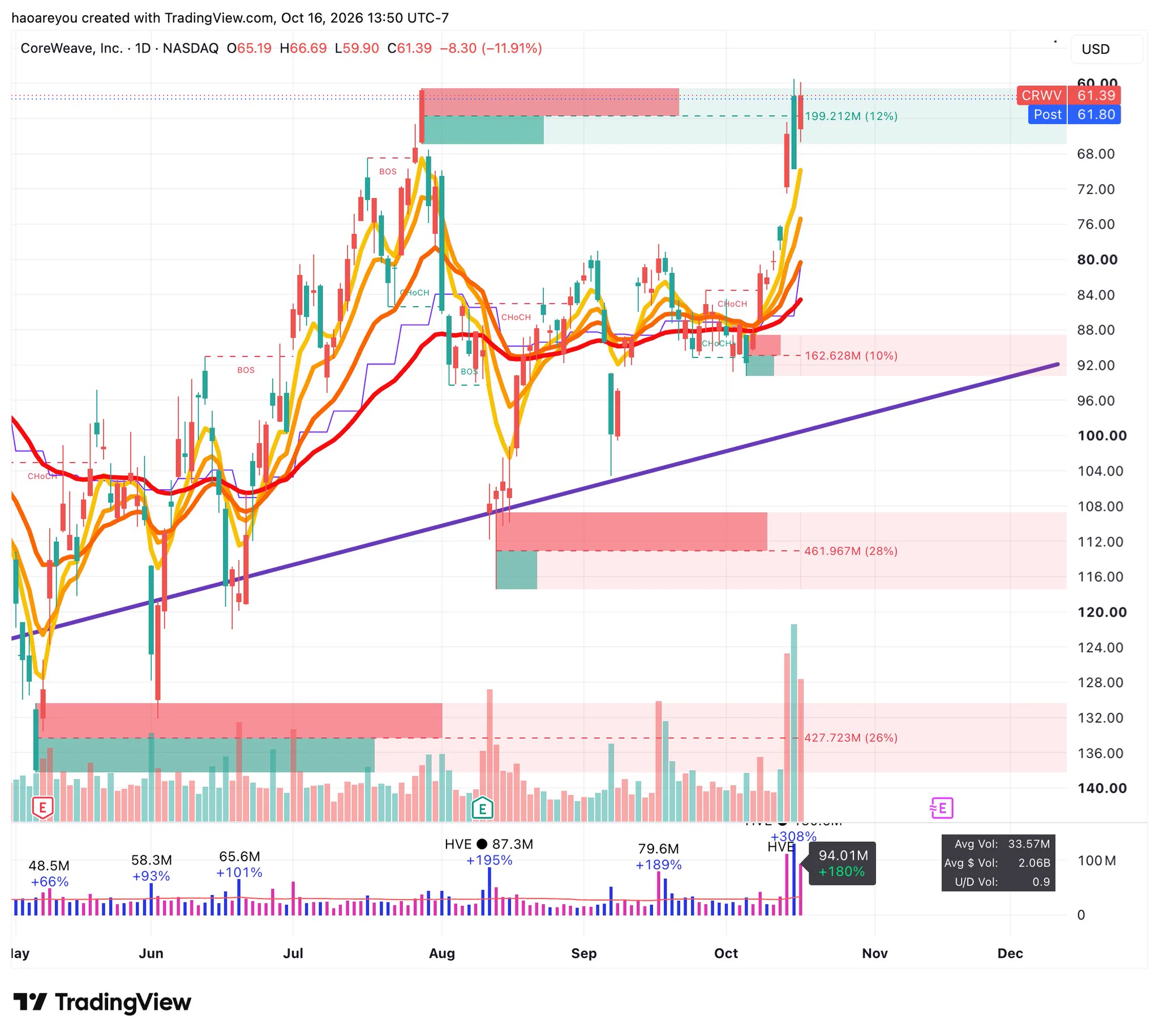This screenshot has width=1159, height=1036.
Task: Click the 1D timeframe in chart header
Action: 143,48
